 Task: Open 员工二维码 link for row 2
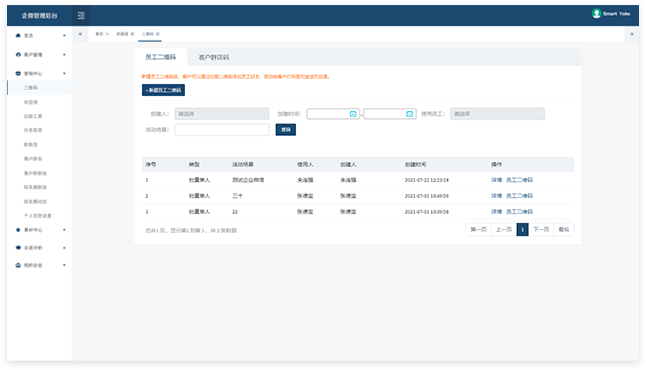520,196
